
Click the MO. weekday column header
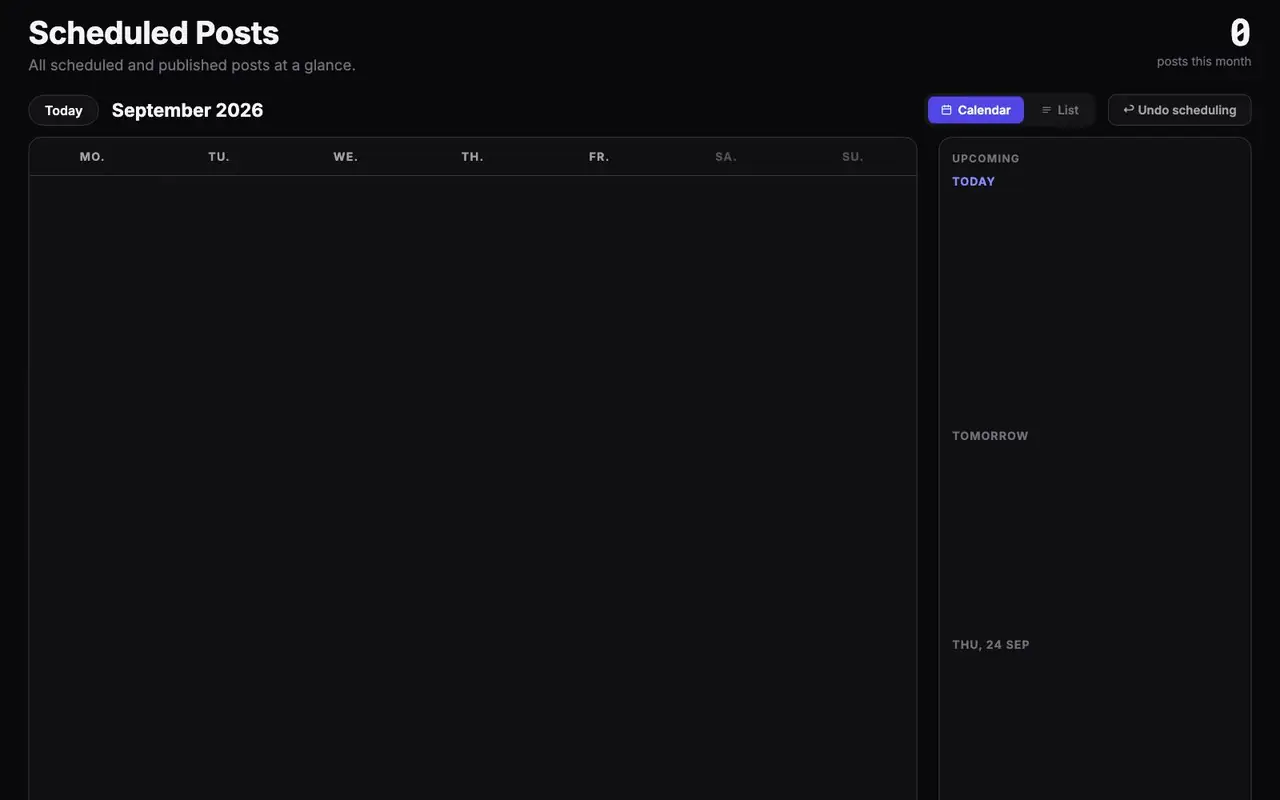pos(92,157)
